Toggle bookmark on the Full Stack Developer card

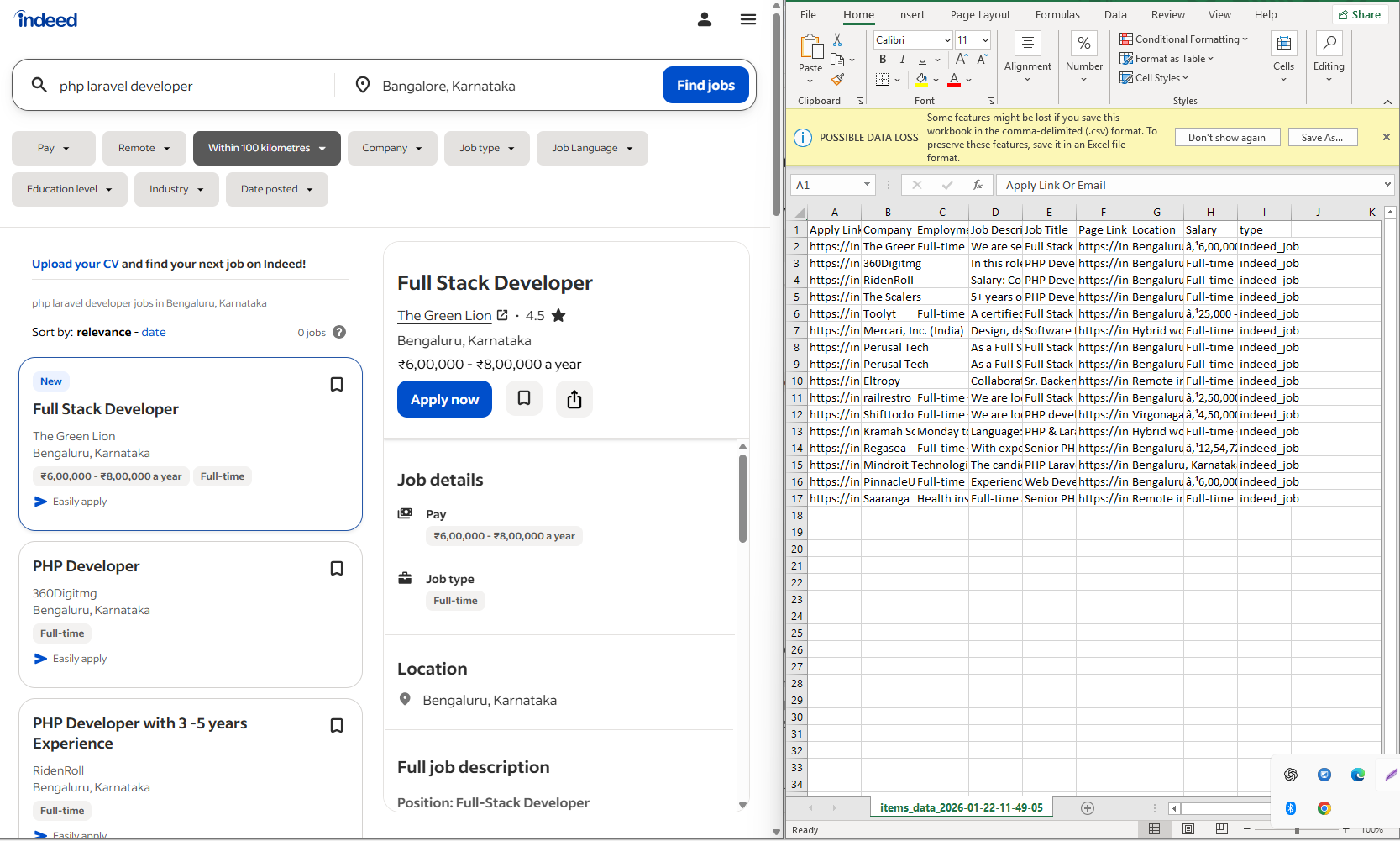coord(337,384)
